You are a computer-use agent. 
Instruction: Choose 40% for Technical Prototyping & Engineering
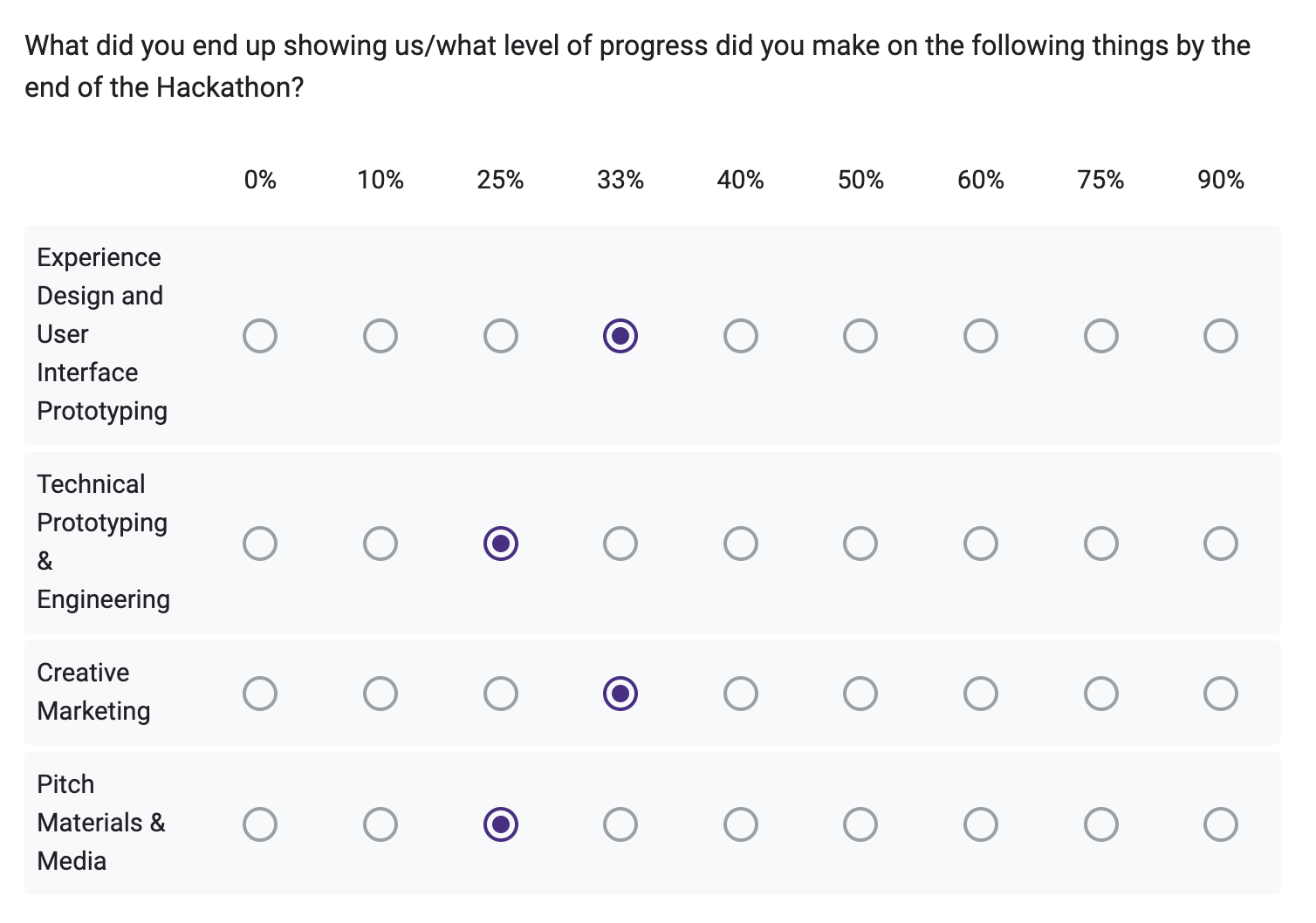(741, 544)
